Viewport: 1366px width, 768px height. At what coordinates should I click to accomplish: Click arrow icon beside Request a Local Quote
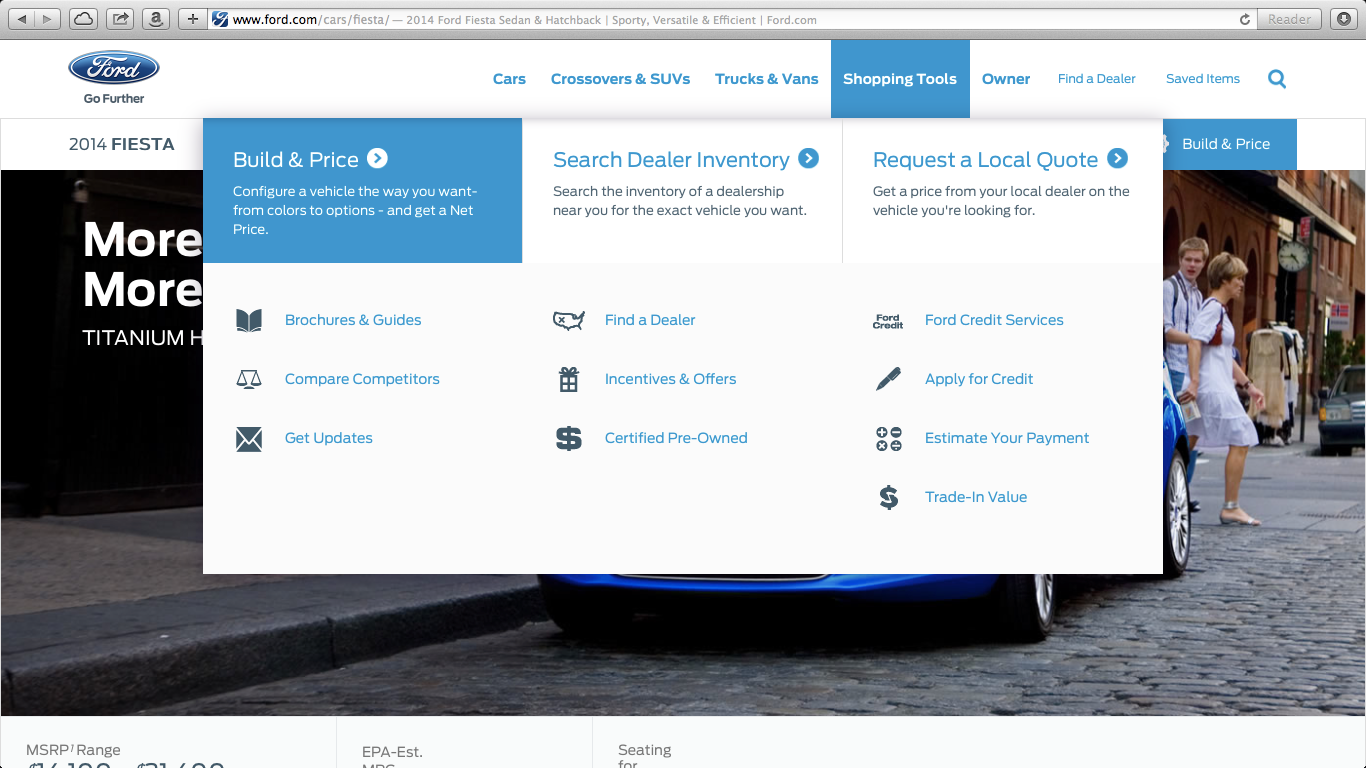coord(1118,158)
